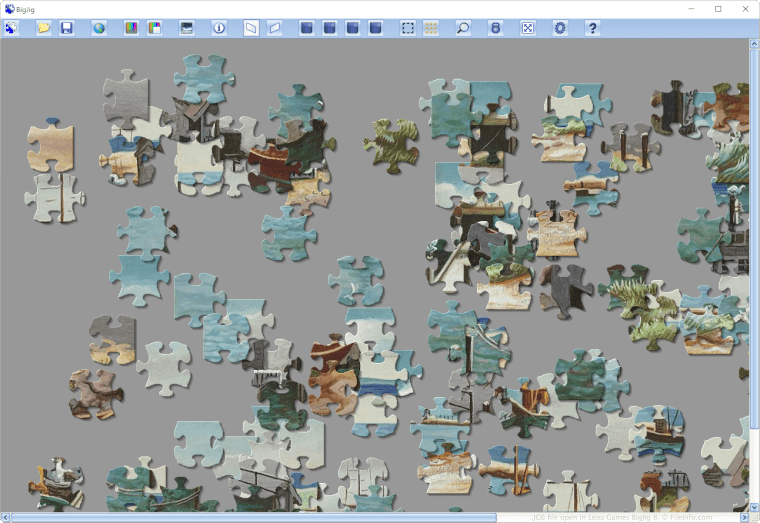Image resolution: width=760 pixels, height=523 pixels.
Task: Click the lone green puzzle piece at top center
Action: 390,145
